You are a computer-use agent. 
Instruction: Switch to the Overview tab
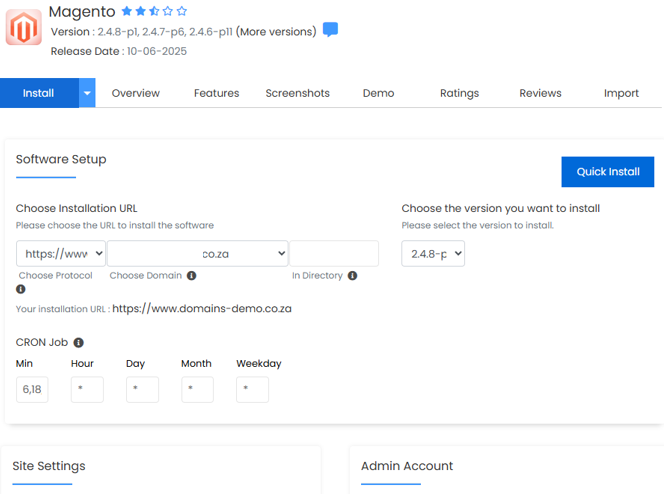136,93
